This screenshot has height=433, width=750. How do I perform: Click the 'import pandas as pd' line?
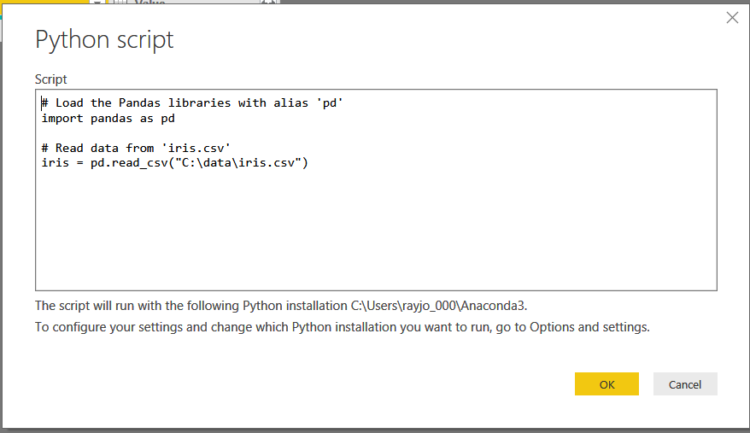108,118
